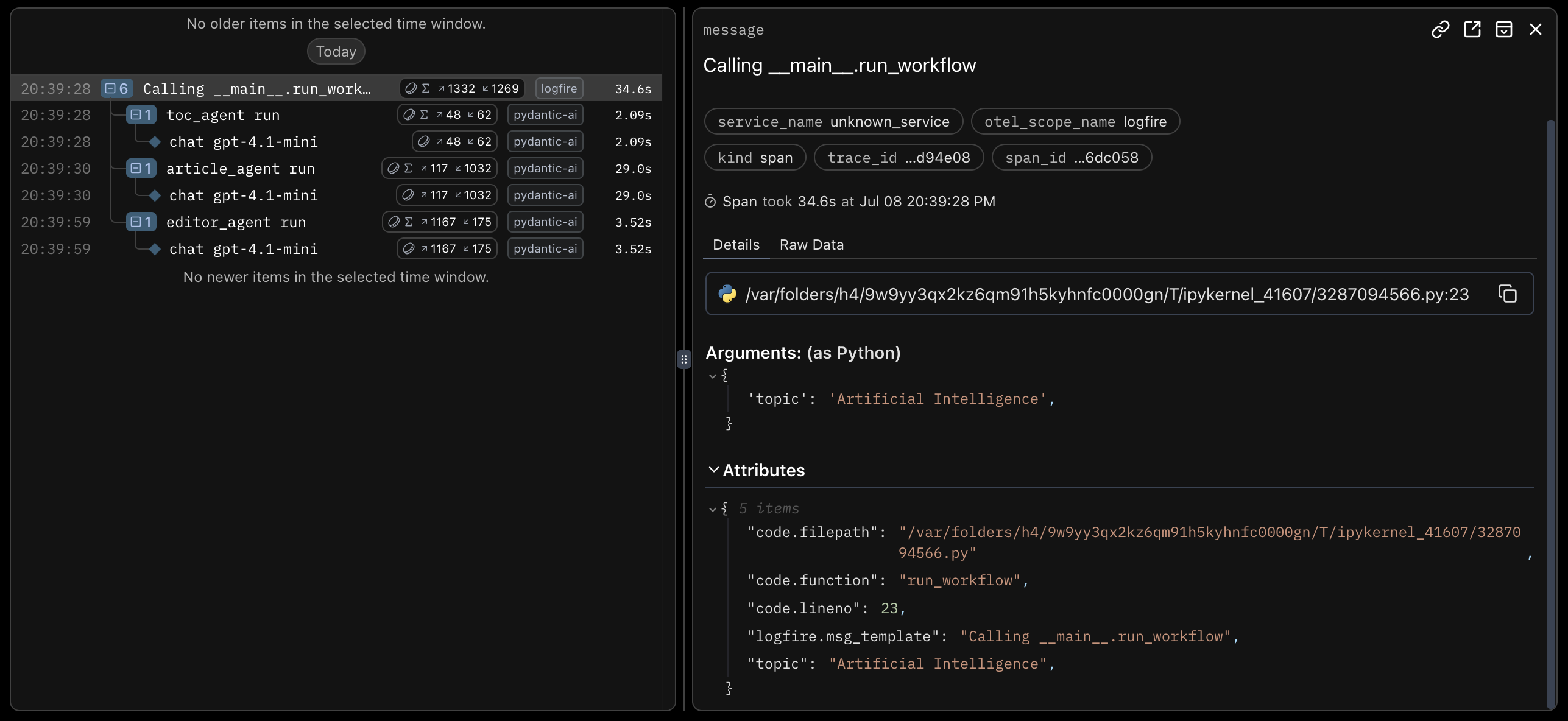
Task: Select the toc_agent run row
Action: (x=336, y=115)
